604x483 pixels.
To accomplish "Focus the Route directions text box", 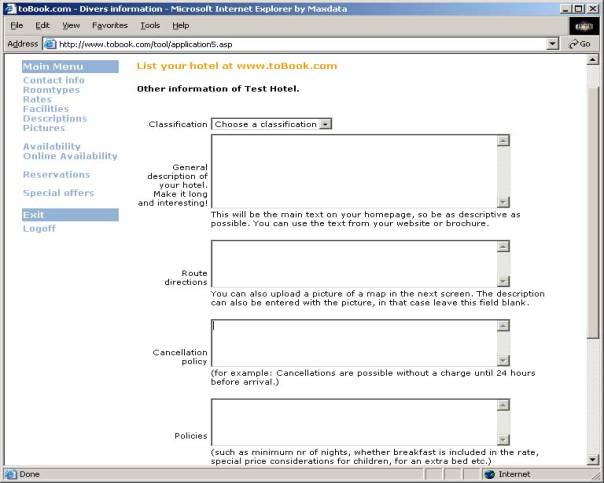I will pyautogui.click(x=354, y=264).
